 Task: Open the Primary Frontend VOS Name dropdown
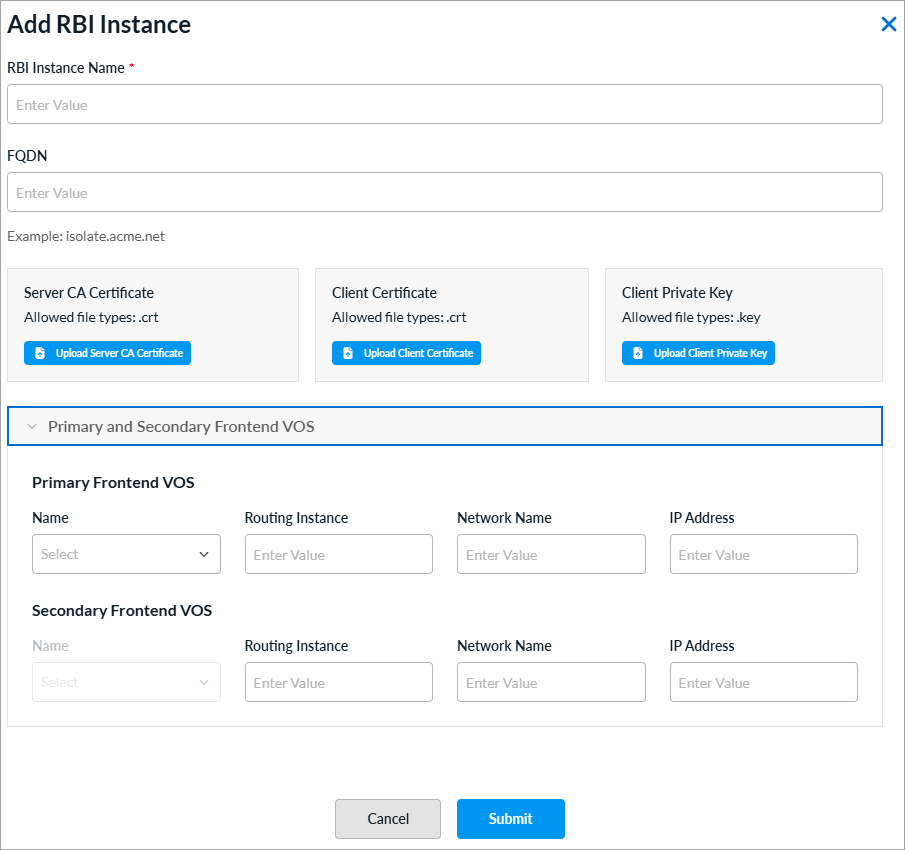126,554
